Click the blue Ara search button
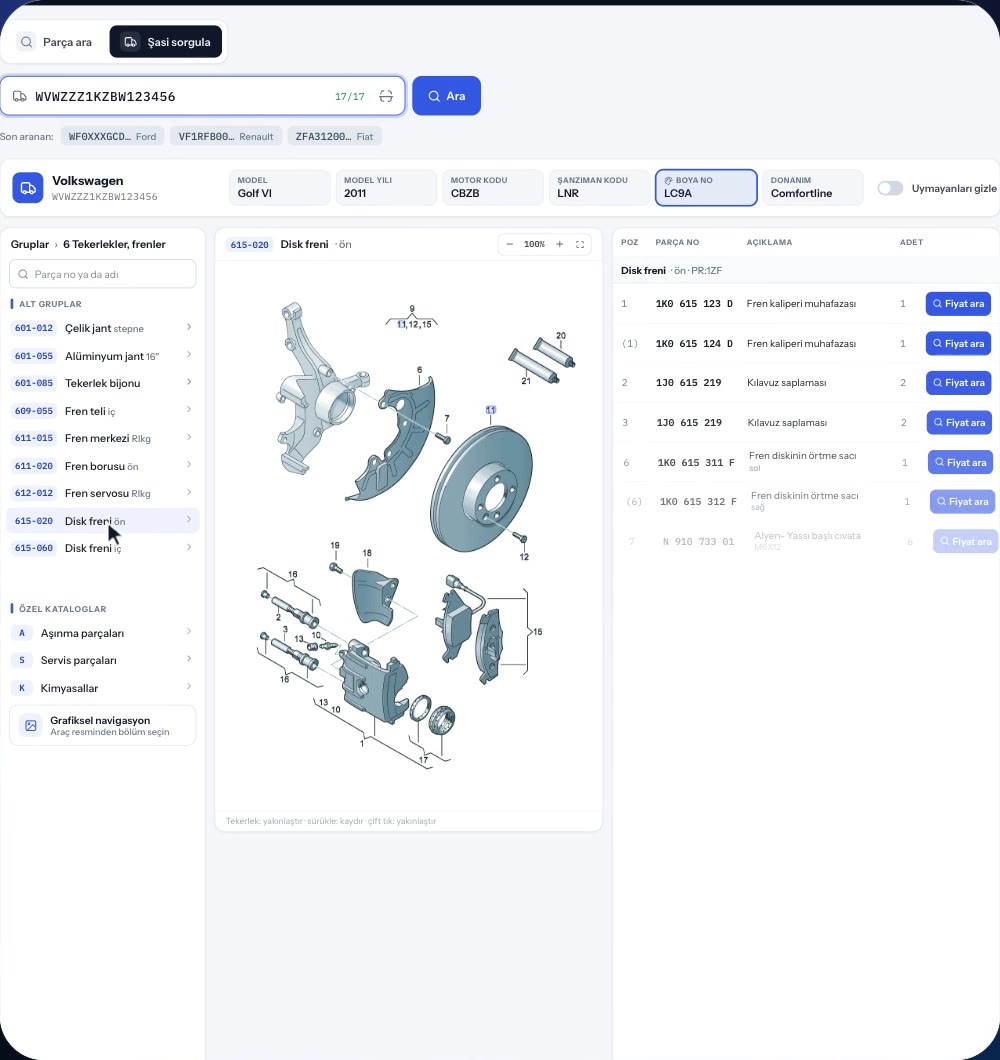1000x1060 pixels. tap(446, 96)
